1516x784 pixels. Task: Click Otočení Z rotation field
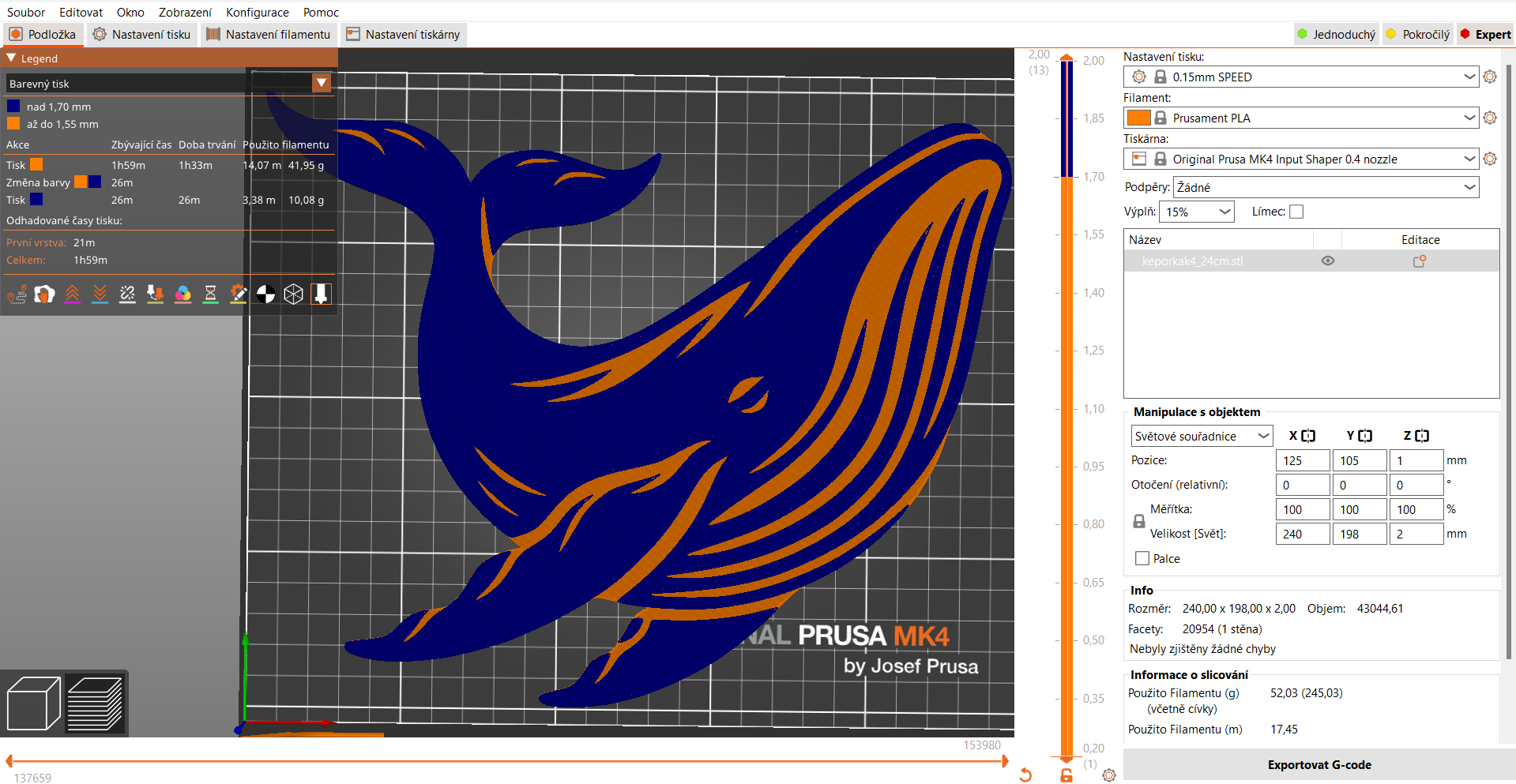[1416, 485]
